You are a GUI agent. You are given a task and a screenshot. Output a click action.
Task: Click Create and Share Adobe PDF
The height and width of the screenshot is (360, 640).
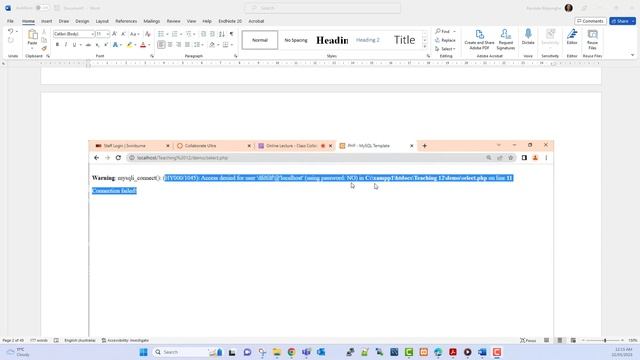[480, 40]
